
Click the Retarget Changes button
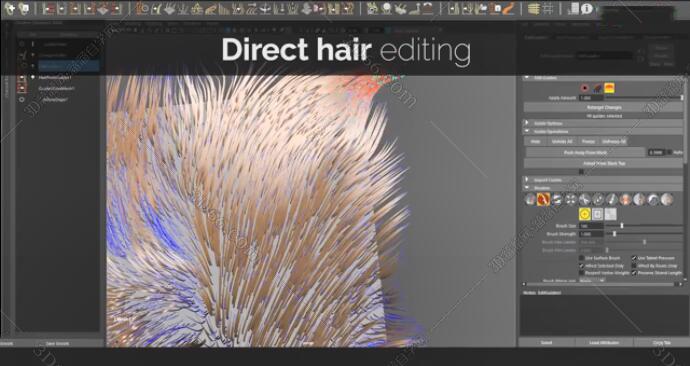point(603,107)
